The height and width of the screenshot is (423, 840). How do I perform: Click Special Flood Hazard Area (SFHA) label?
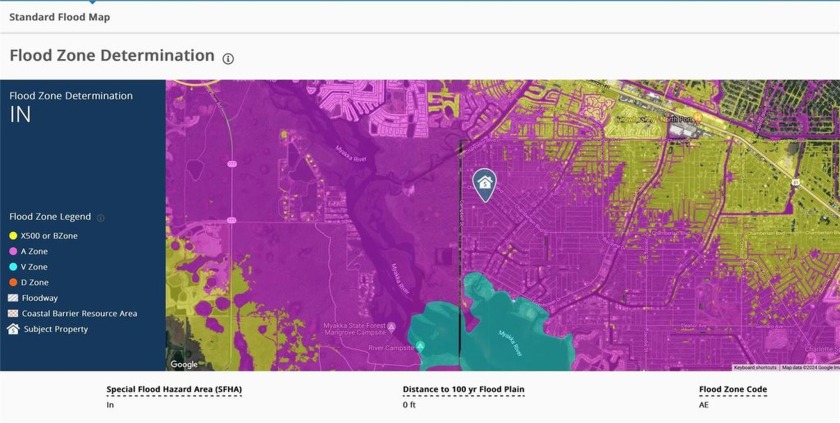pos(174,389)
